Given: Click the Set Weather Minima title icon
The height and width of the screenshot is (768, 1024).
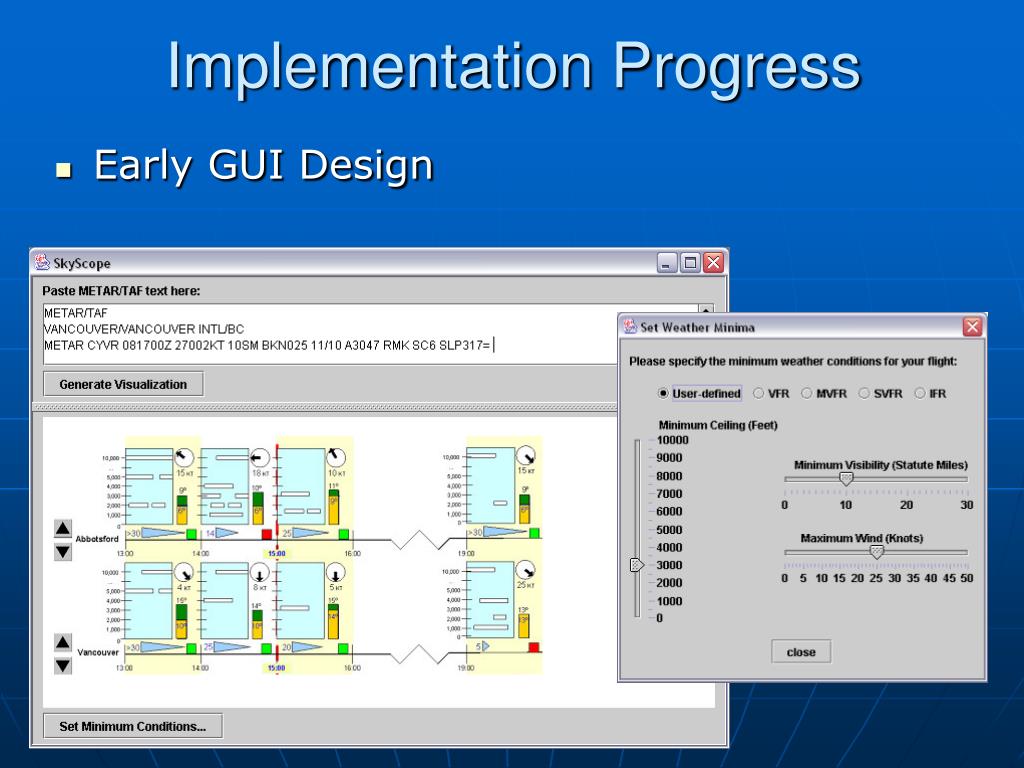Looking at the screenshot, I should pos(630,327).
